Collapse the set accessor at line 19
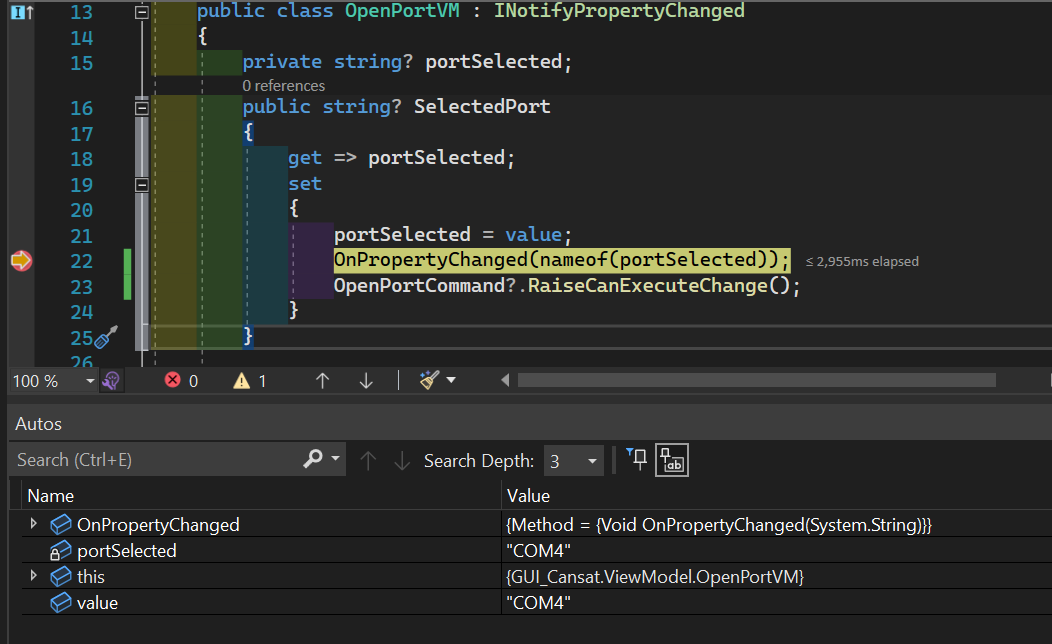Image resolution: width=1052 pixels, height=644 pixels. 142,184
